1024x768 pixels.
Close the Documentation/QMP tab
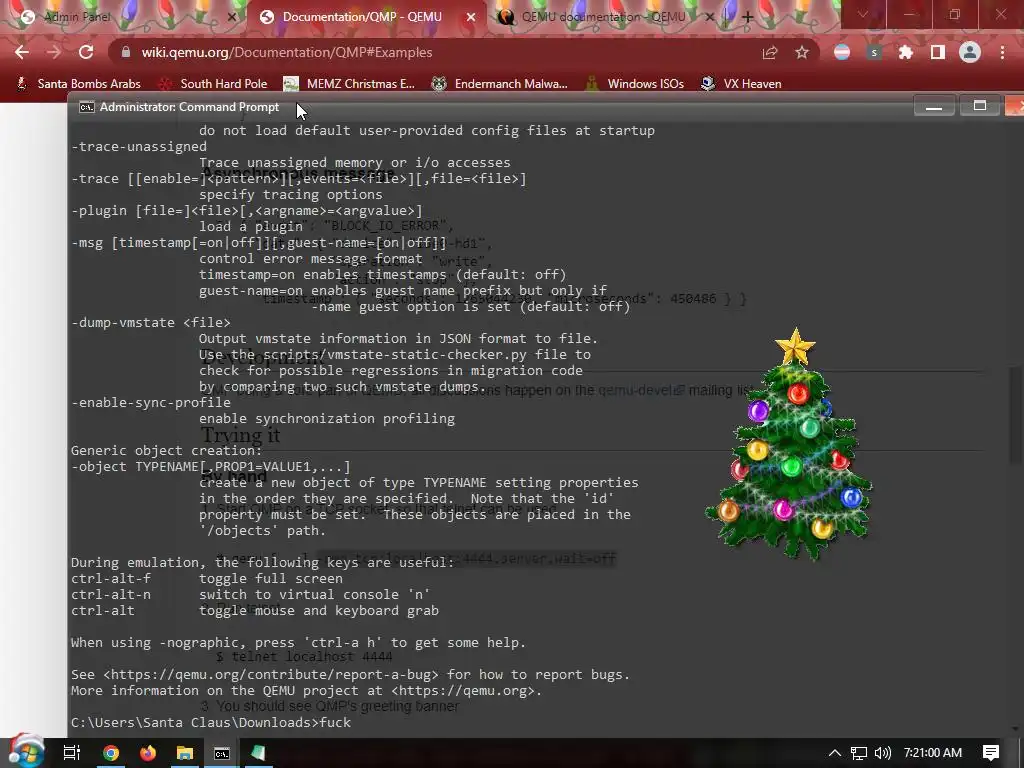click(x=471, y=18)
